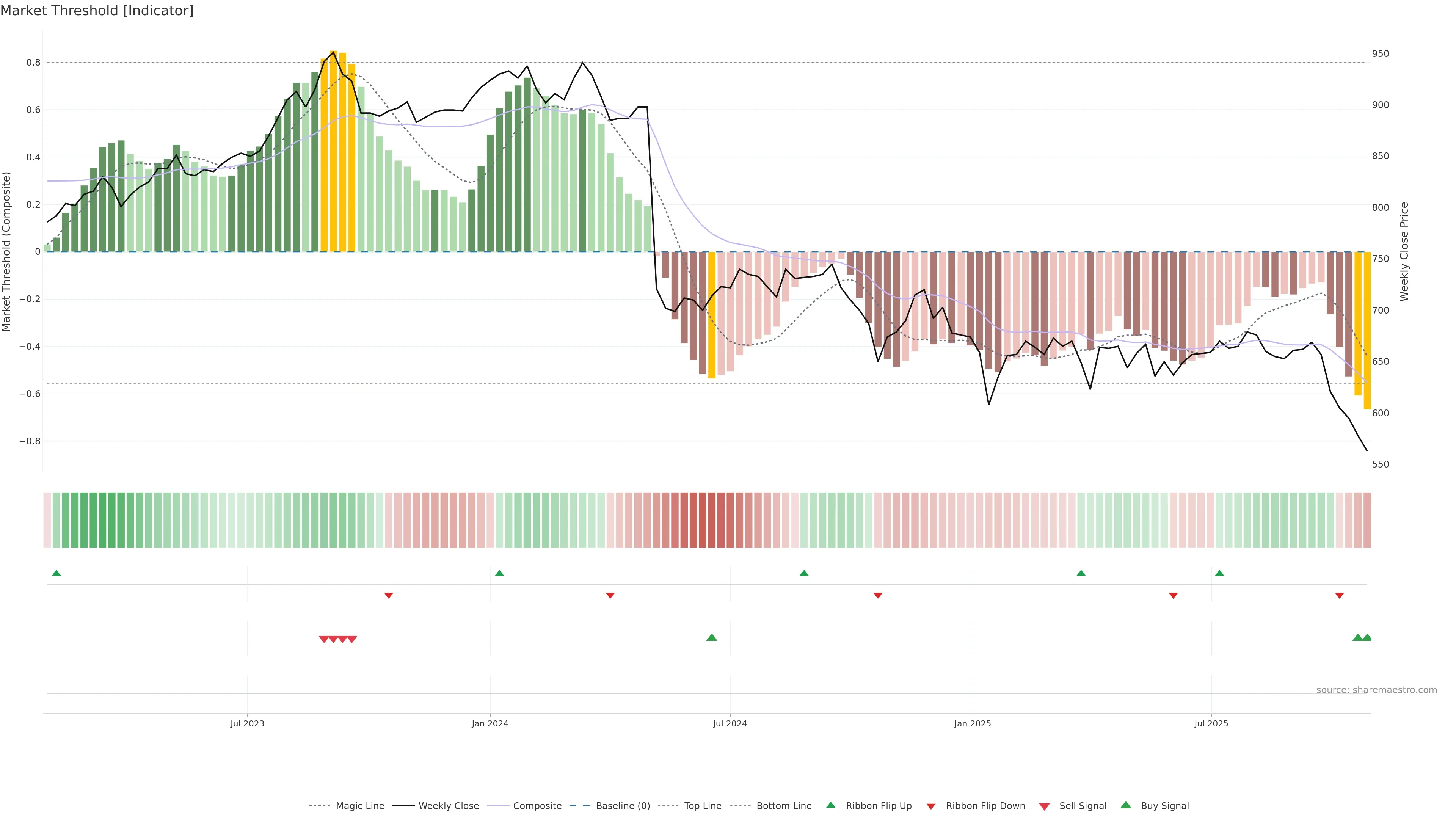The width and height of the screenshot is (1456, 819).
Task: Click the very first Ribbon Flip Up marker at chart start
Action: point(56,573)
